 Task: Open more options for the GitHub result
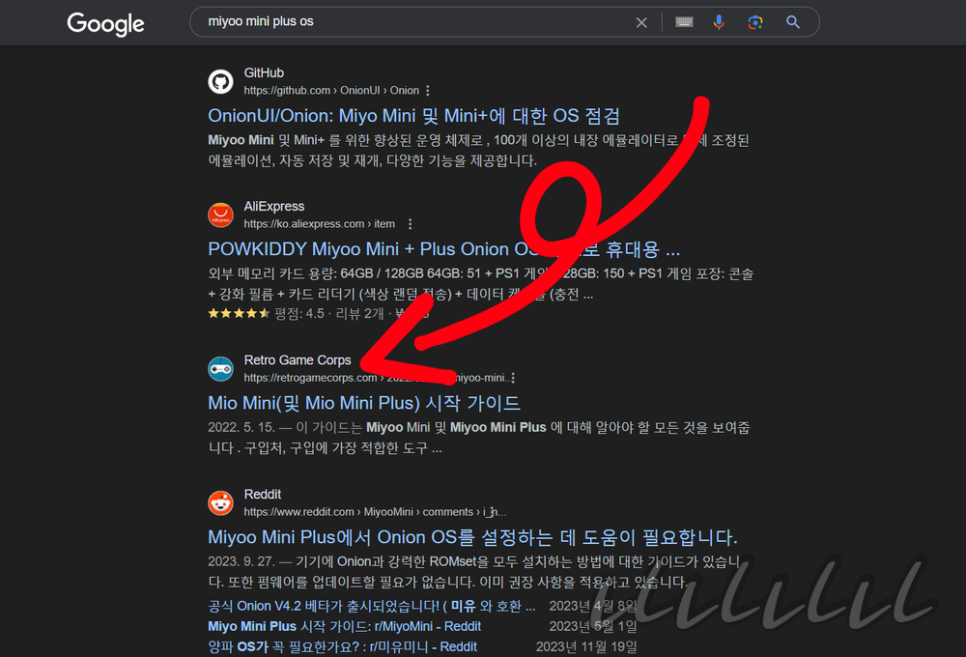428,91
